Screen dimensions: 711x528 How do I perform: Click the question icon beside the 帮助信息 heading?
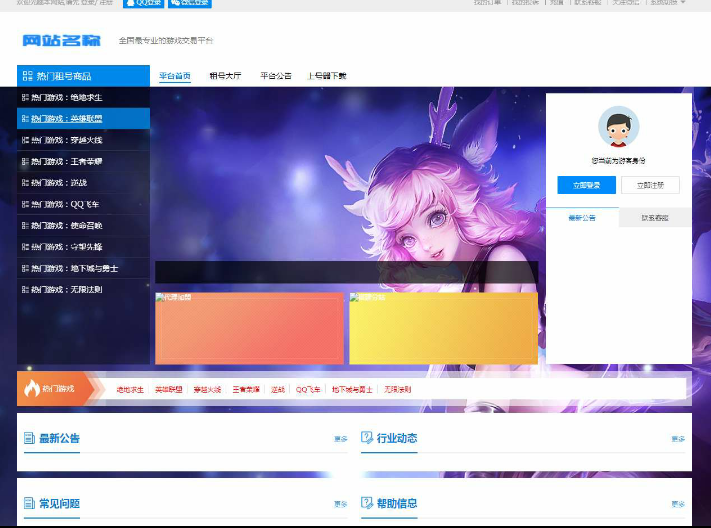point(366,503)
